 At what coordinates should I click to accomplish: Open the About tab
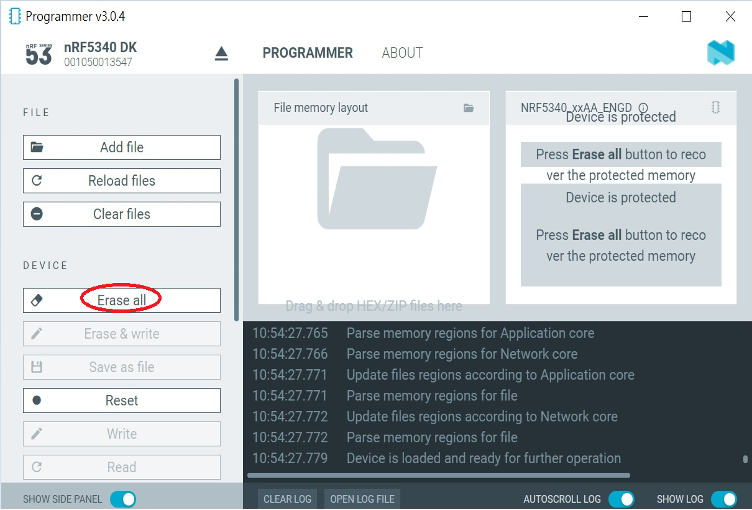pos(402,53)
